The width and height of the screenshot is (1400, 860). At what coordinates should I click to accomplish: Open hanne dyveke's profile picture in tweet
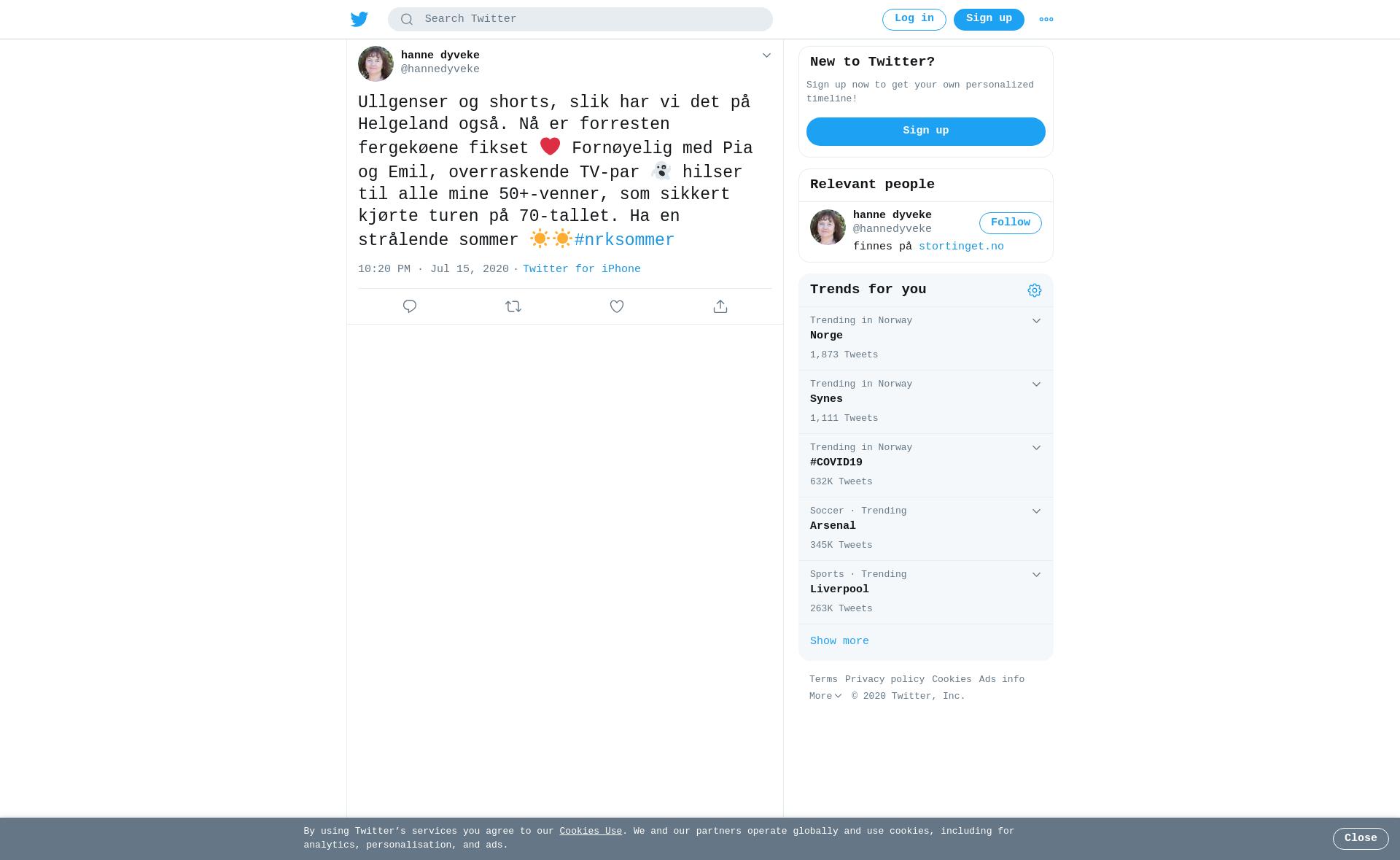coord(376,63)
